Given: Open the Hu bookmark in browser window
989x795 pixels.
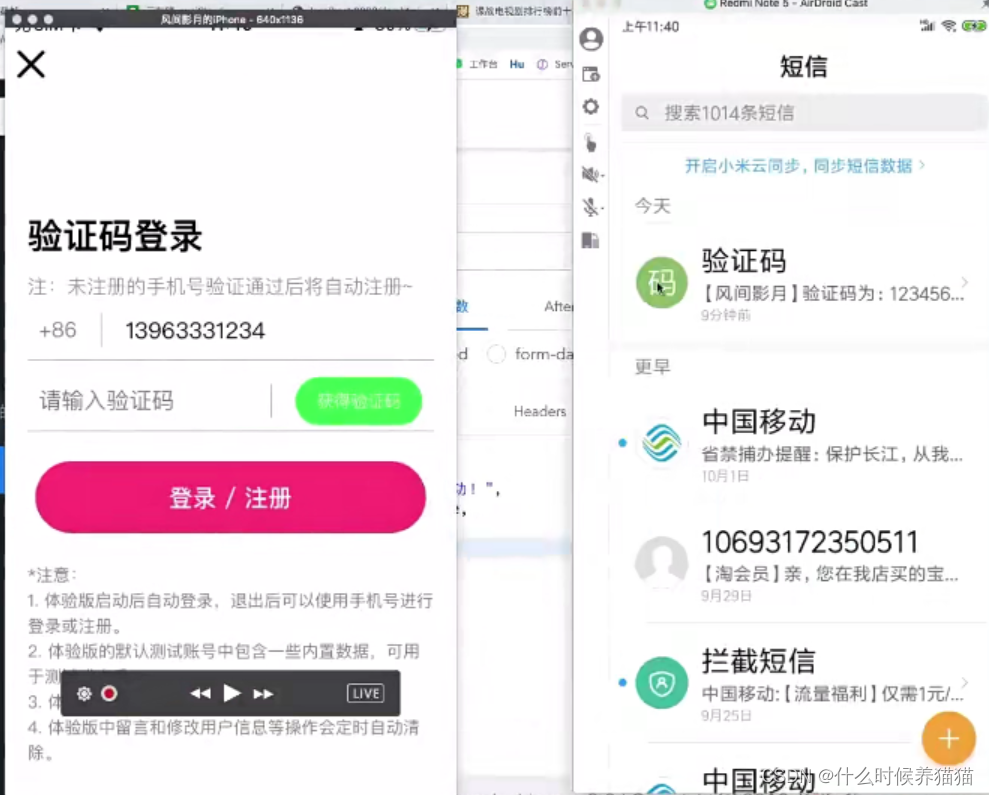Looking at the screenshot, I should tap(517, 64).
